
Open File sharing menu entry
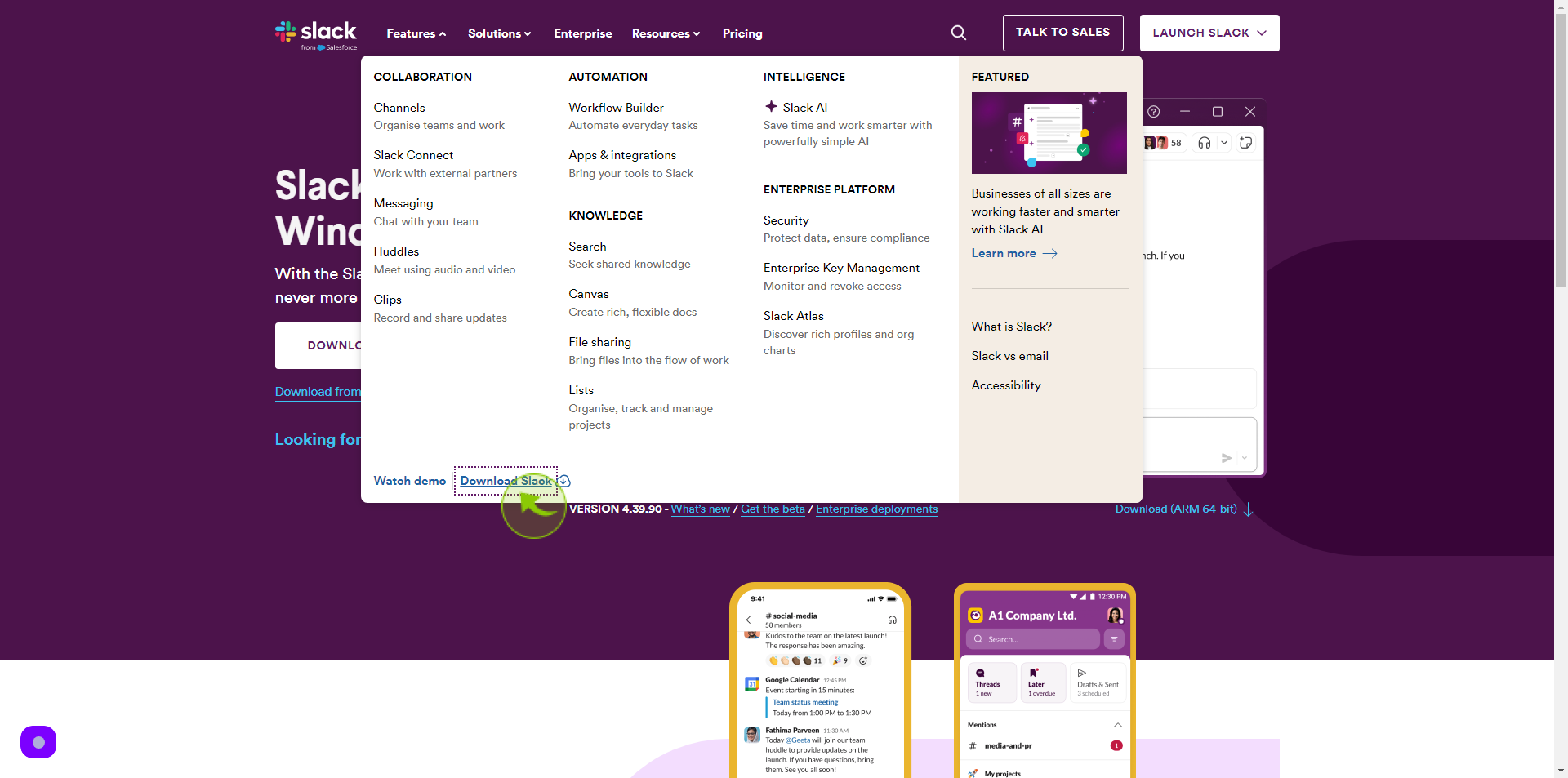[600, 342]
